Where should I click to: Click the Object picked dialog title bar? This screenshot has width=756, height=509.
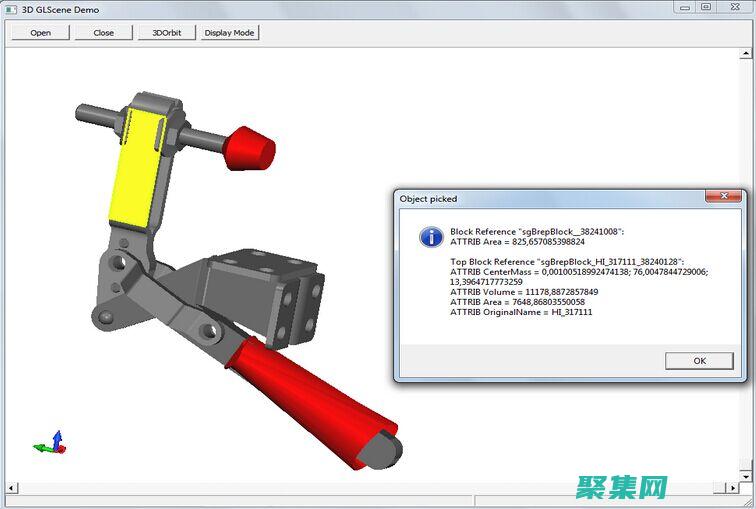(x=540, y=198)
